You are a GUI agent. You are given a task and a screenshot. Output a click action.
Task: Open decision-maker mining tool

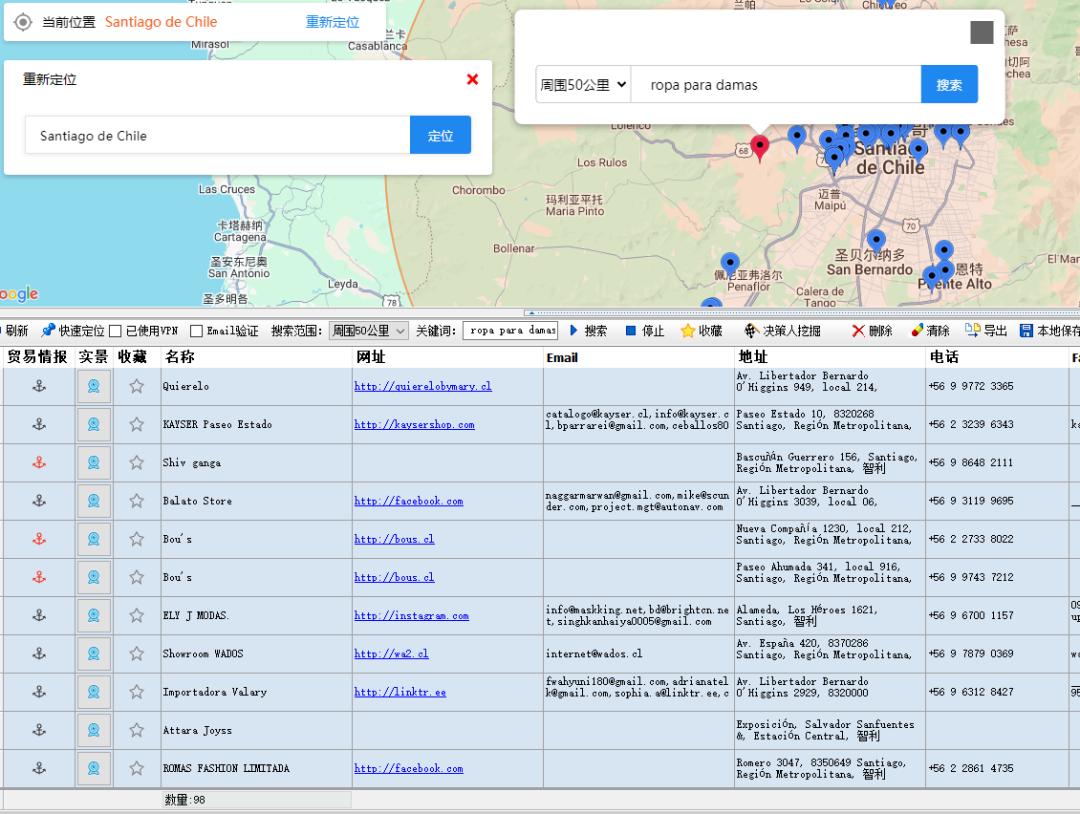[x=782, y=331]
